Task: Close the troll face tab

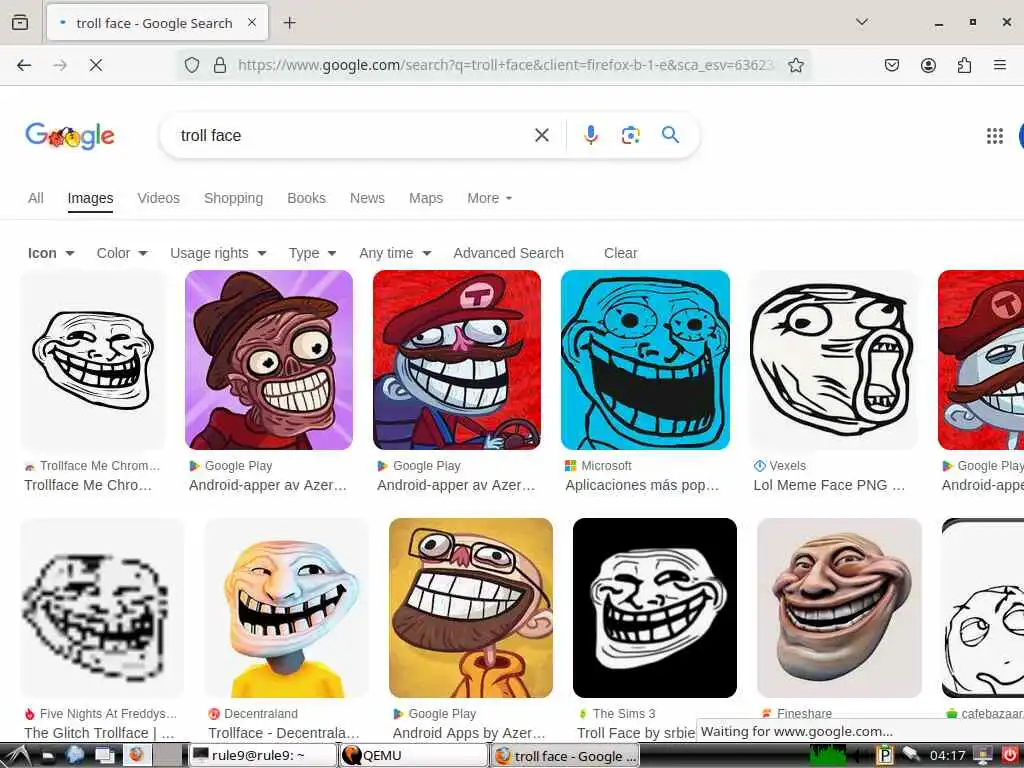Action: tap(252, 23)
